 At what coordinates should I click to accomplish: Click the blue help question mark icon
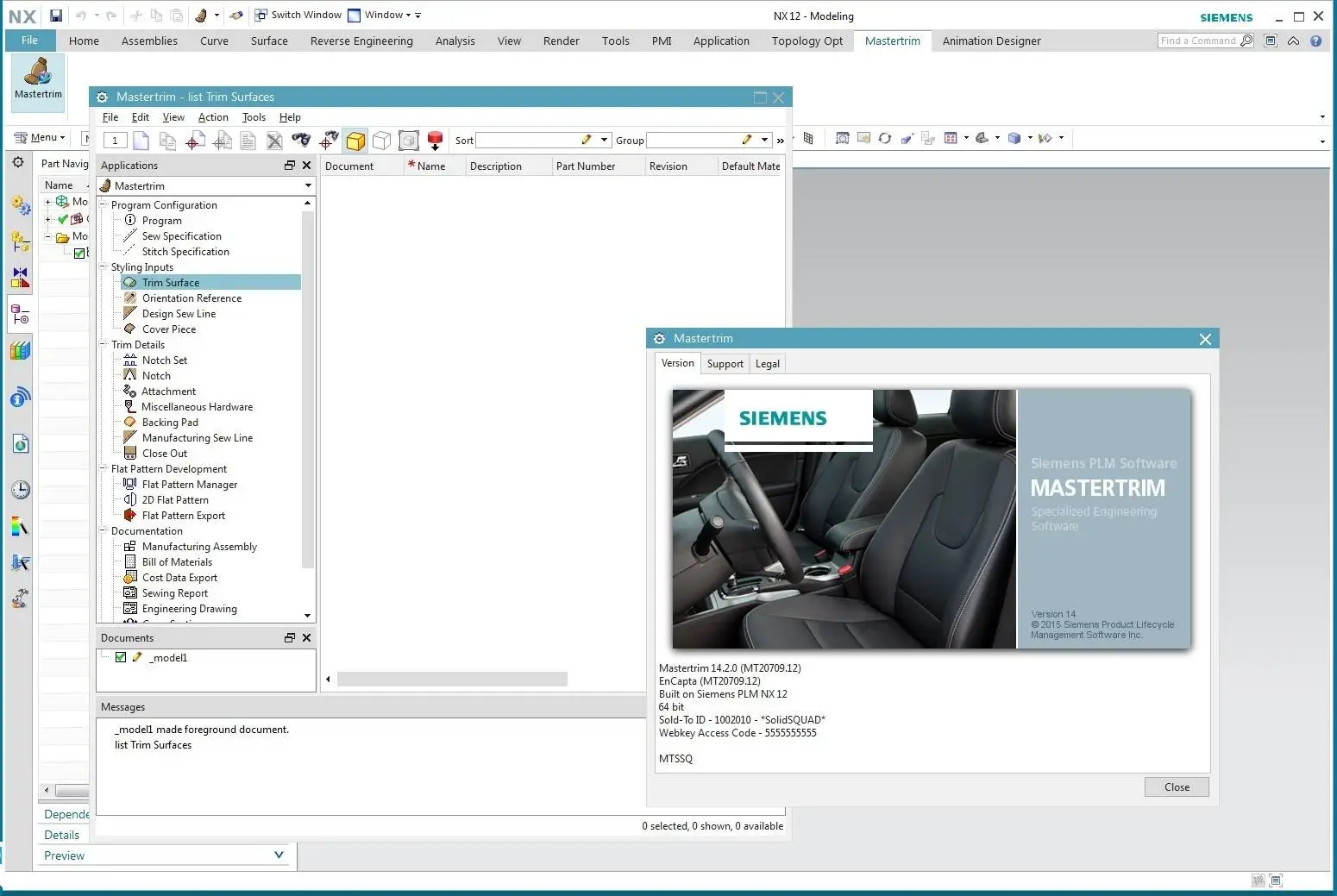tap(1315, 41)
